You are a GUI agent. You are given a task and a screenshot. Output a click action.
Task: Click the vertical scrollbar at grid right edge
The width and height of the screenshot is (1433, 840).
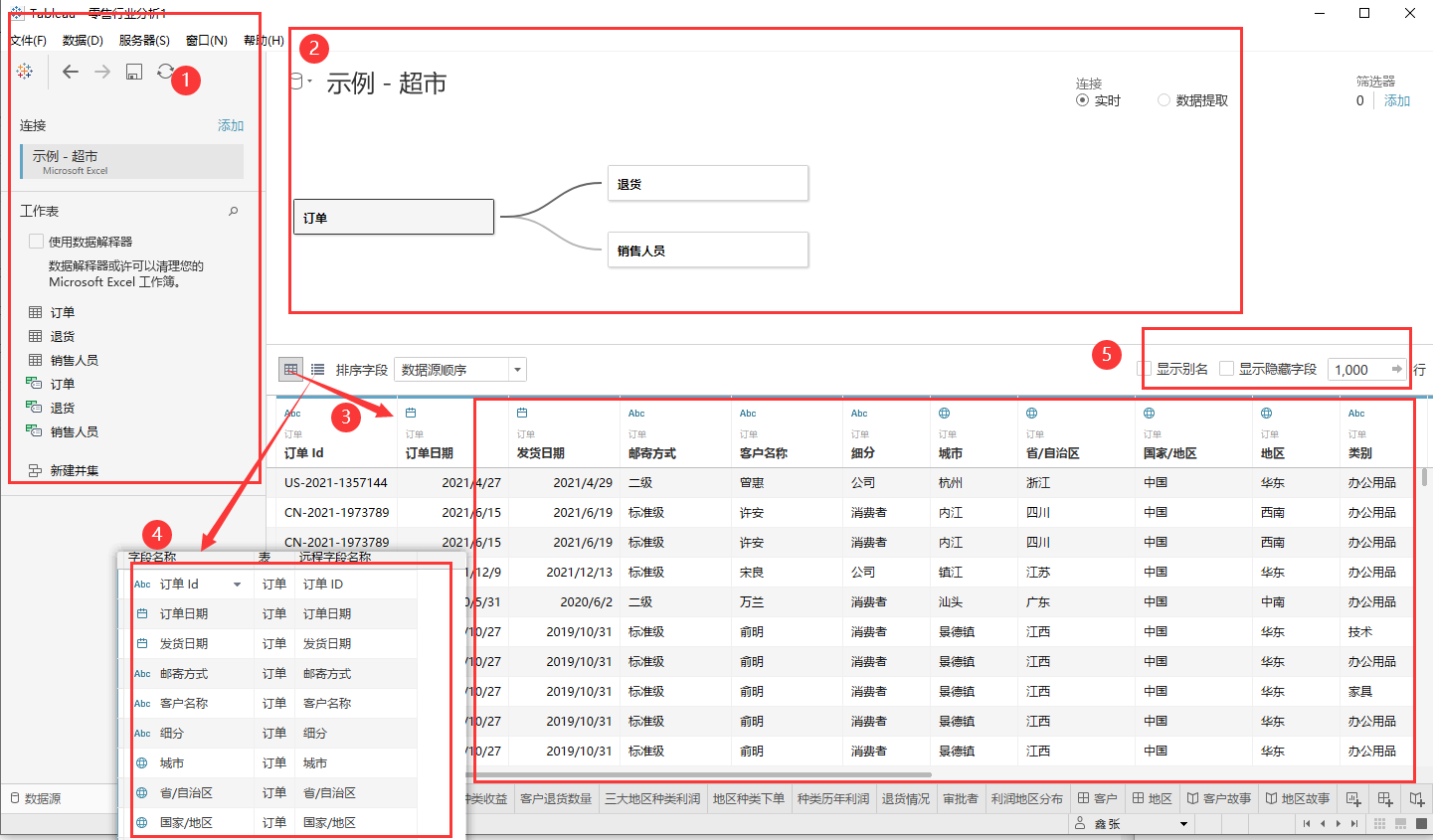tap(1424, 476)
